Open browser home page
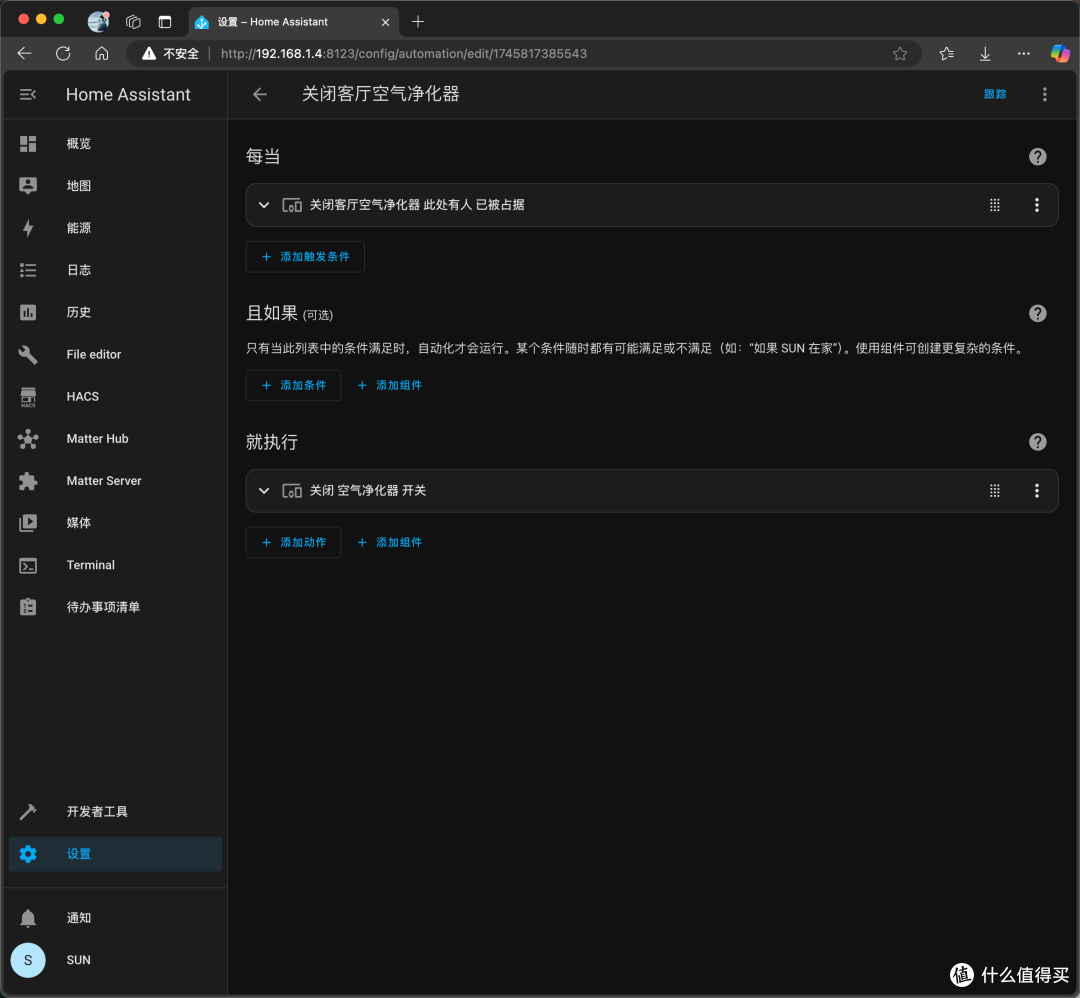This screenshot has height=998, width=1080. [102, 54]
